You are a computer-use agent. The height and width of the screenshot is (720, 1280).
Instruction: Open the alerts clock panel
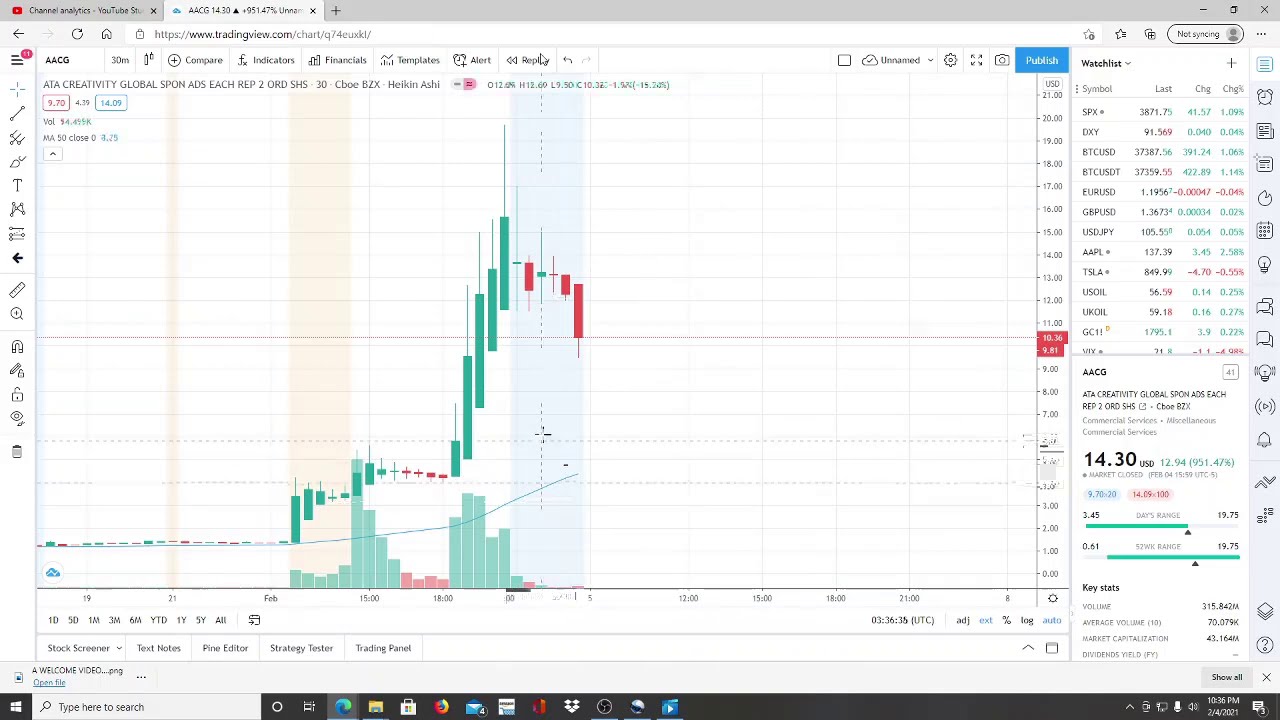pos(1265,97)
